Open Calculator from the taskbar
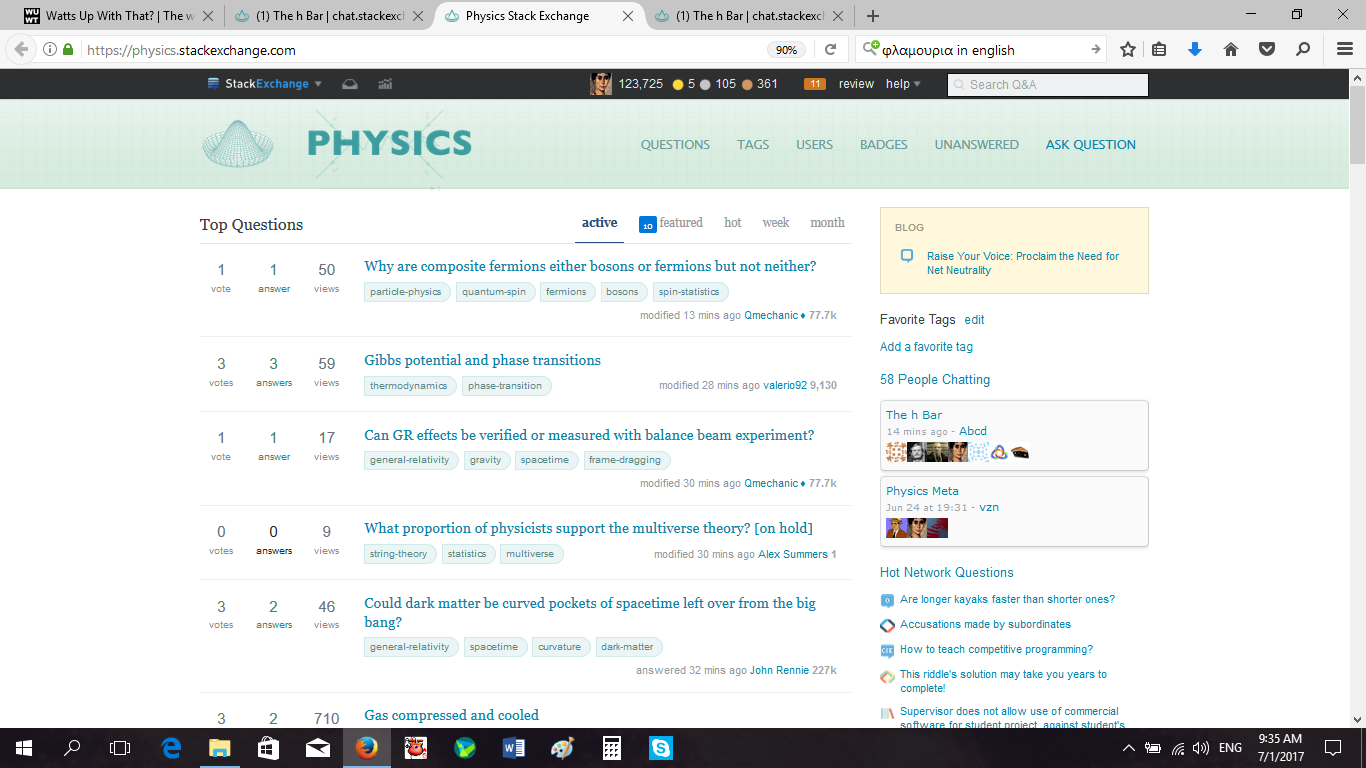Viewport: 1366px width, 768px height. 611,747
